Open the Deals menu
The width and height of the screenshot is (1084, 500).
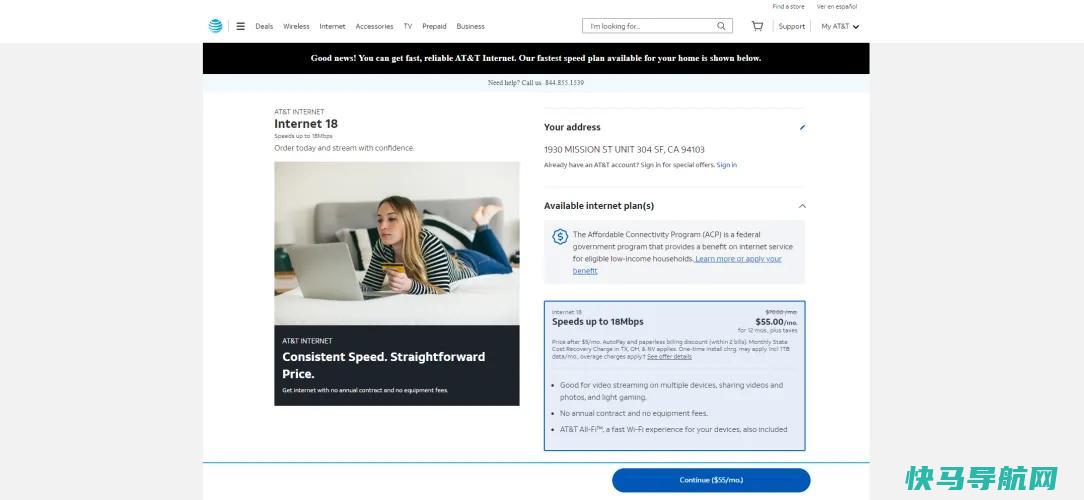(264, 26)
